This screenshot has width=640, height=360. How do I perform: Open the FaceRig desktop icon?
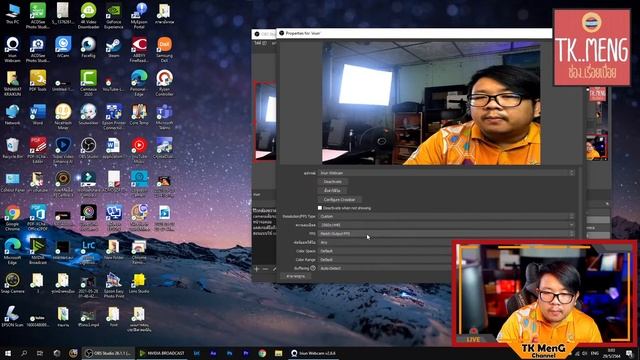click(88, 47)
